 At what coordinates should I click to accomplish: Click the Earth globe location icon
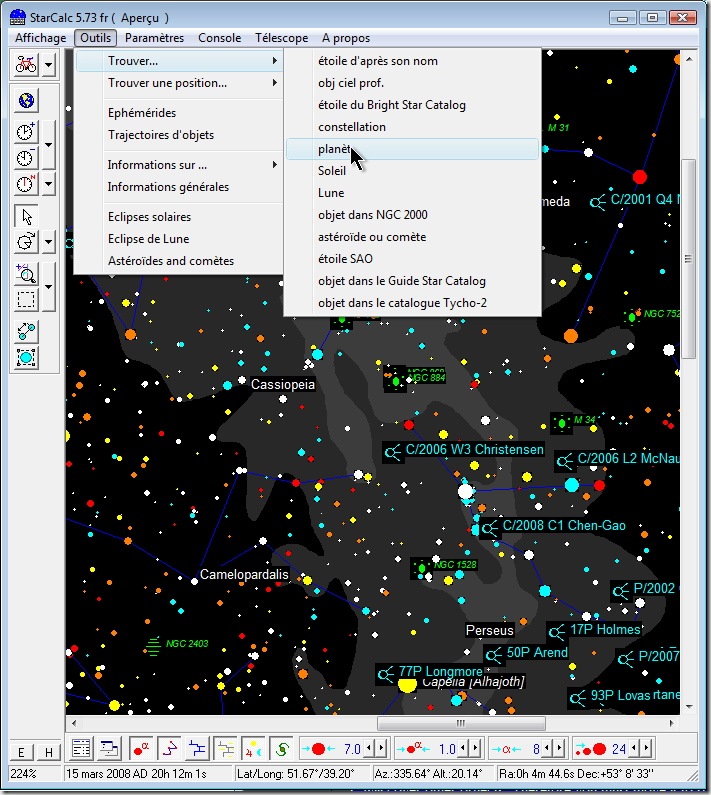26,101
